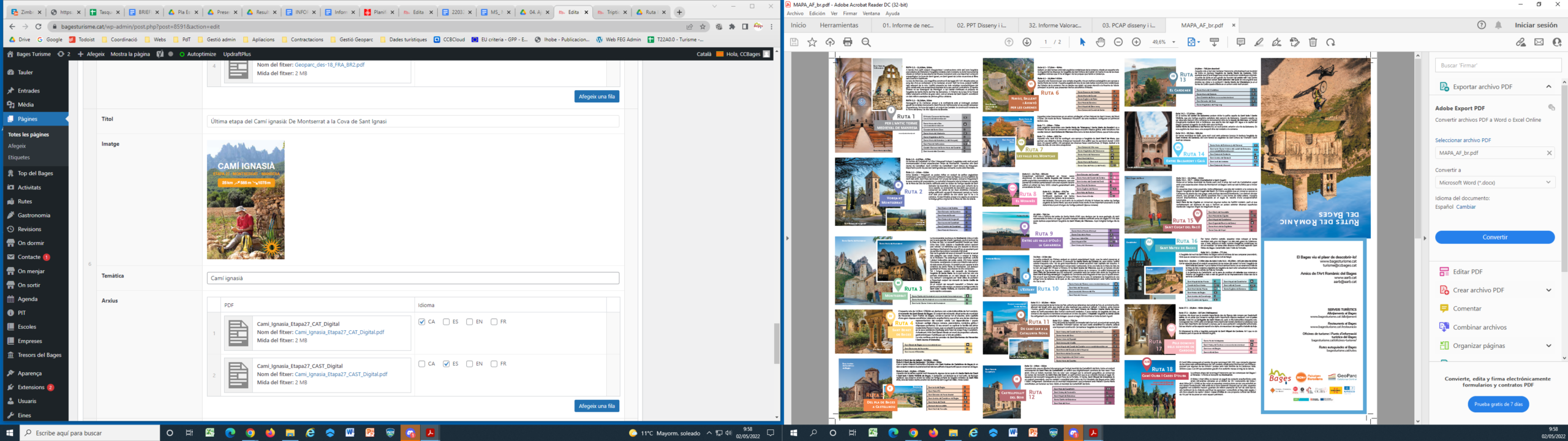Viewport: 1568px width, 441px height.
Task: Open Gastronomia in WordPress sidebar
Action: (x=34, y=215)
